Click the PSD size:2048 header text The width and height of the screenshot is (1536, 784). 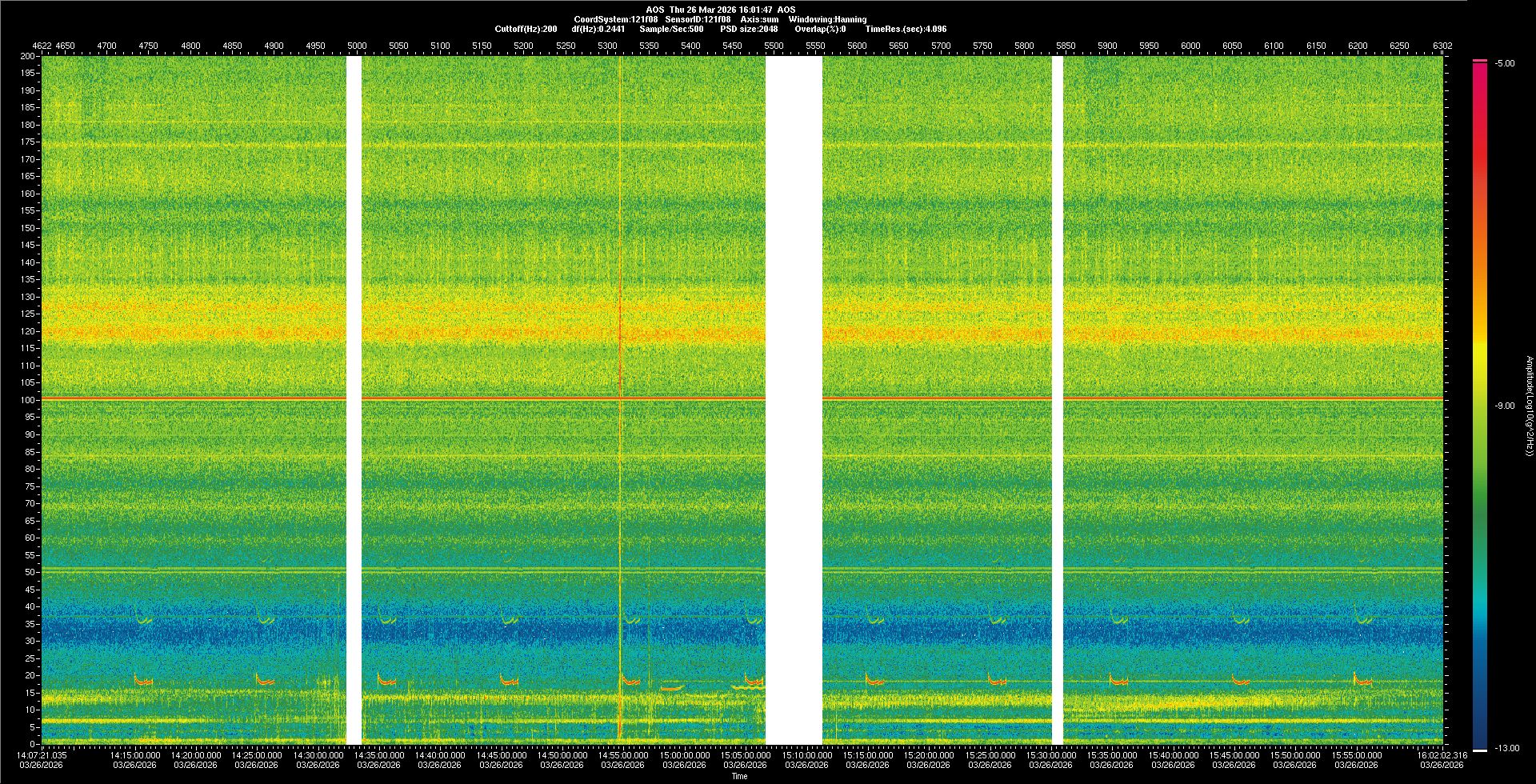coord(748,29)
